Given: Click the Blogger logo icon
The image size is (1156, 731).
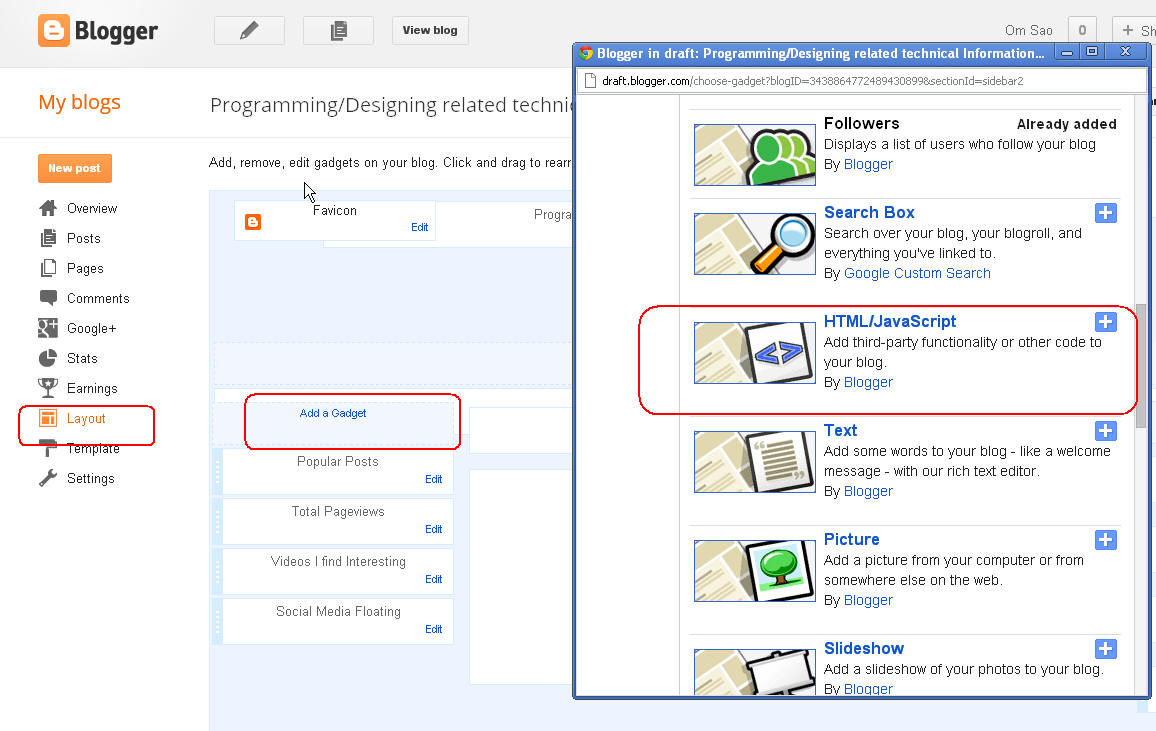Looking at the screenshot, I should (x=54, y=30).
